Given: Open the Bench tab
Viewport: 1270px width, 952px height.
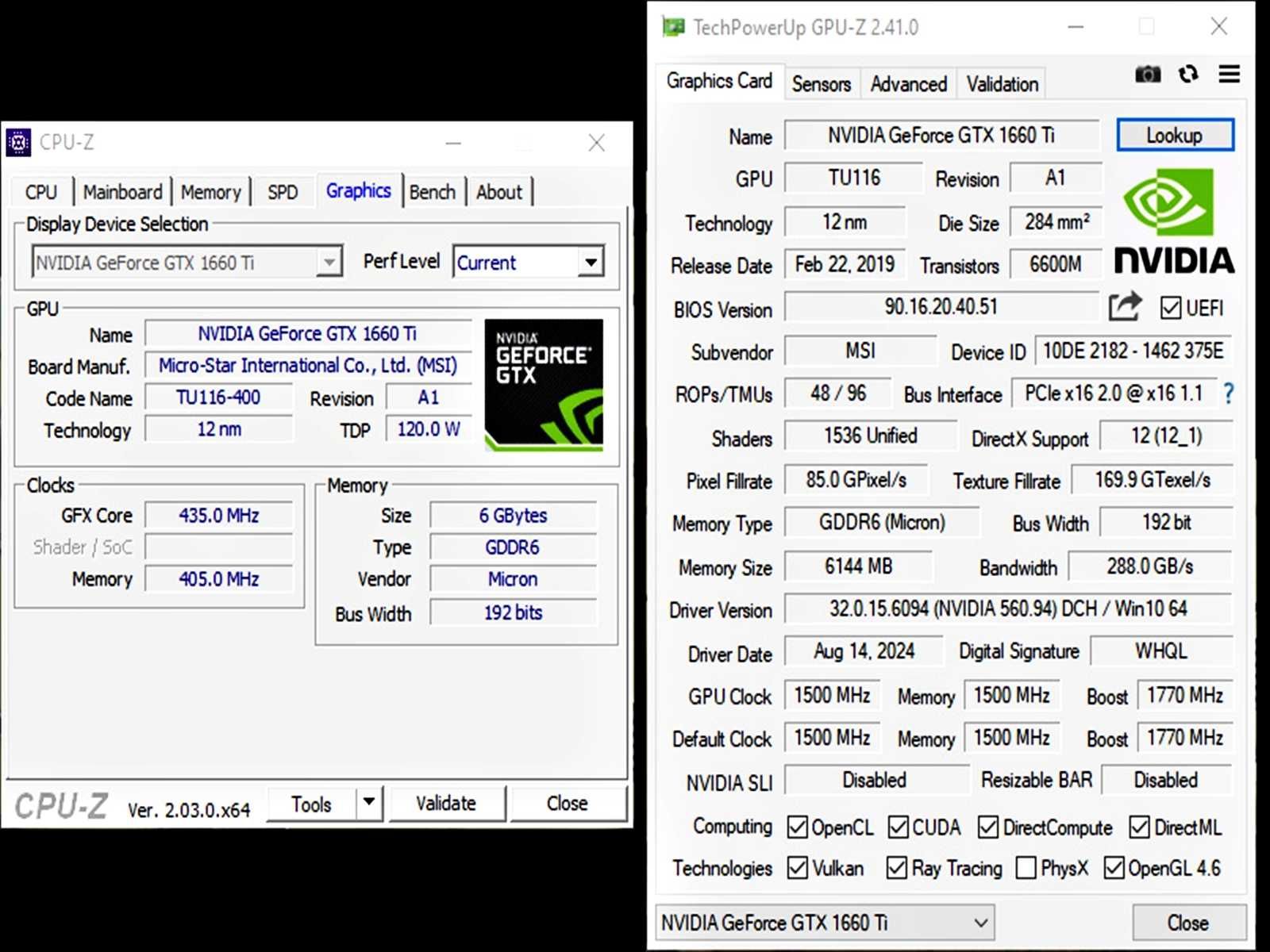Looking at the screenshot, I should pos(433,192).
